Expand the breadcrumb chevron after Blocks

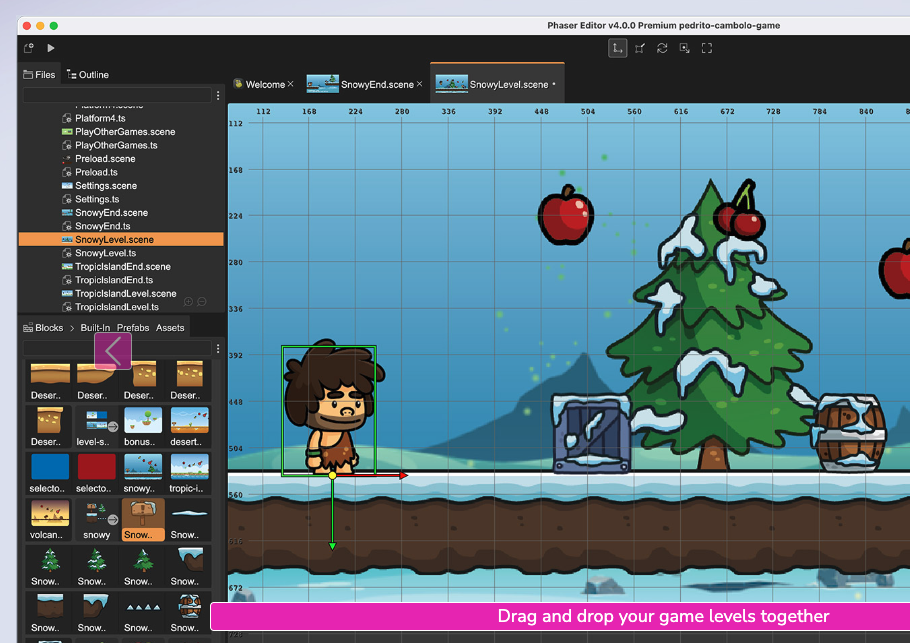73,327
